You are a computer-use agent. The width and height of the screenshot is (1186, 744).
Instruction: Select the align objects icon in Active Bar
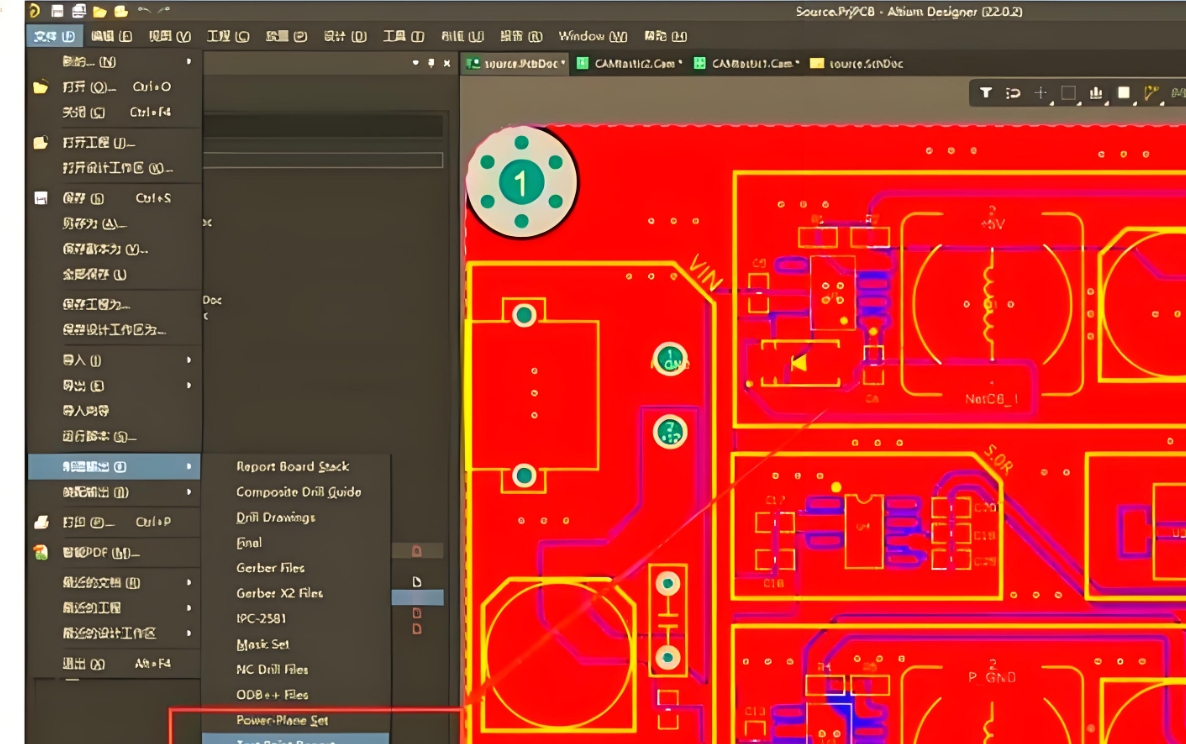click(1096, 93)
